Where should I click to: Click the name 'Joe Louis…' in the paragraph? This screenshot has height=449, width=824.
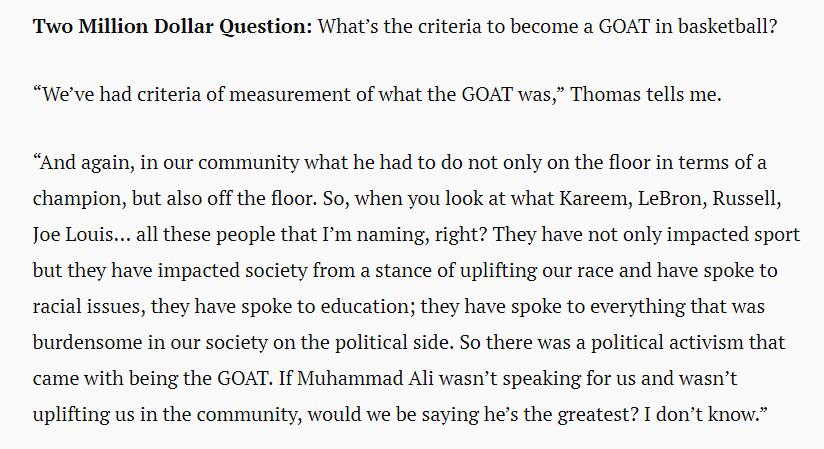81,234
